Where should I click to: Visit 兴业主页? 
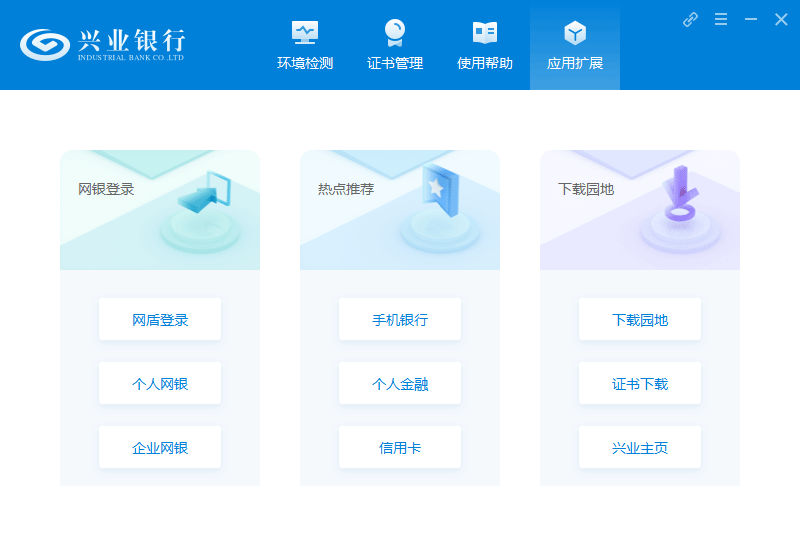[x=640, y=447]
